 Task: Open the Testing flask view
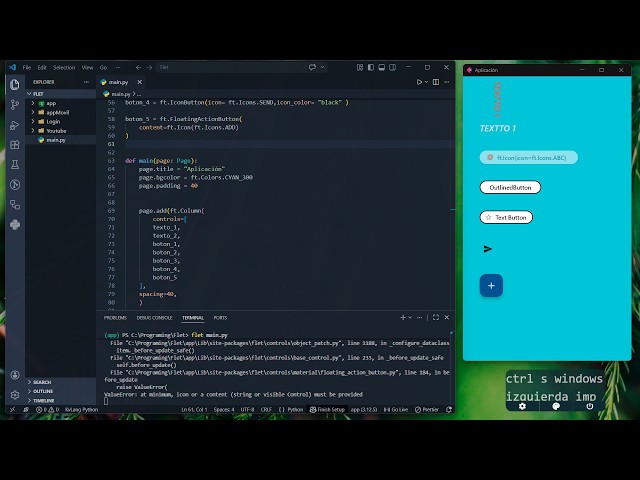[x=15, y=164]
